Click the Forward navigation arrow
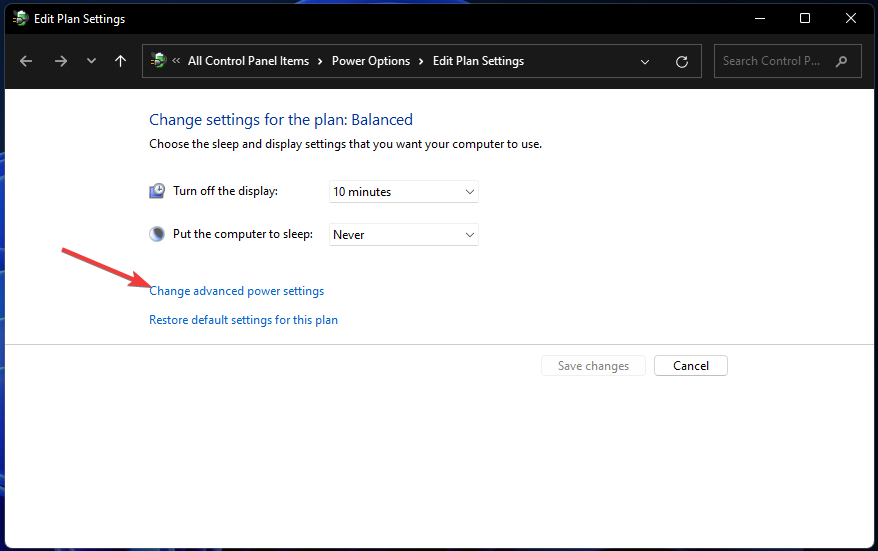 (61, 61)
